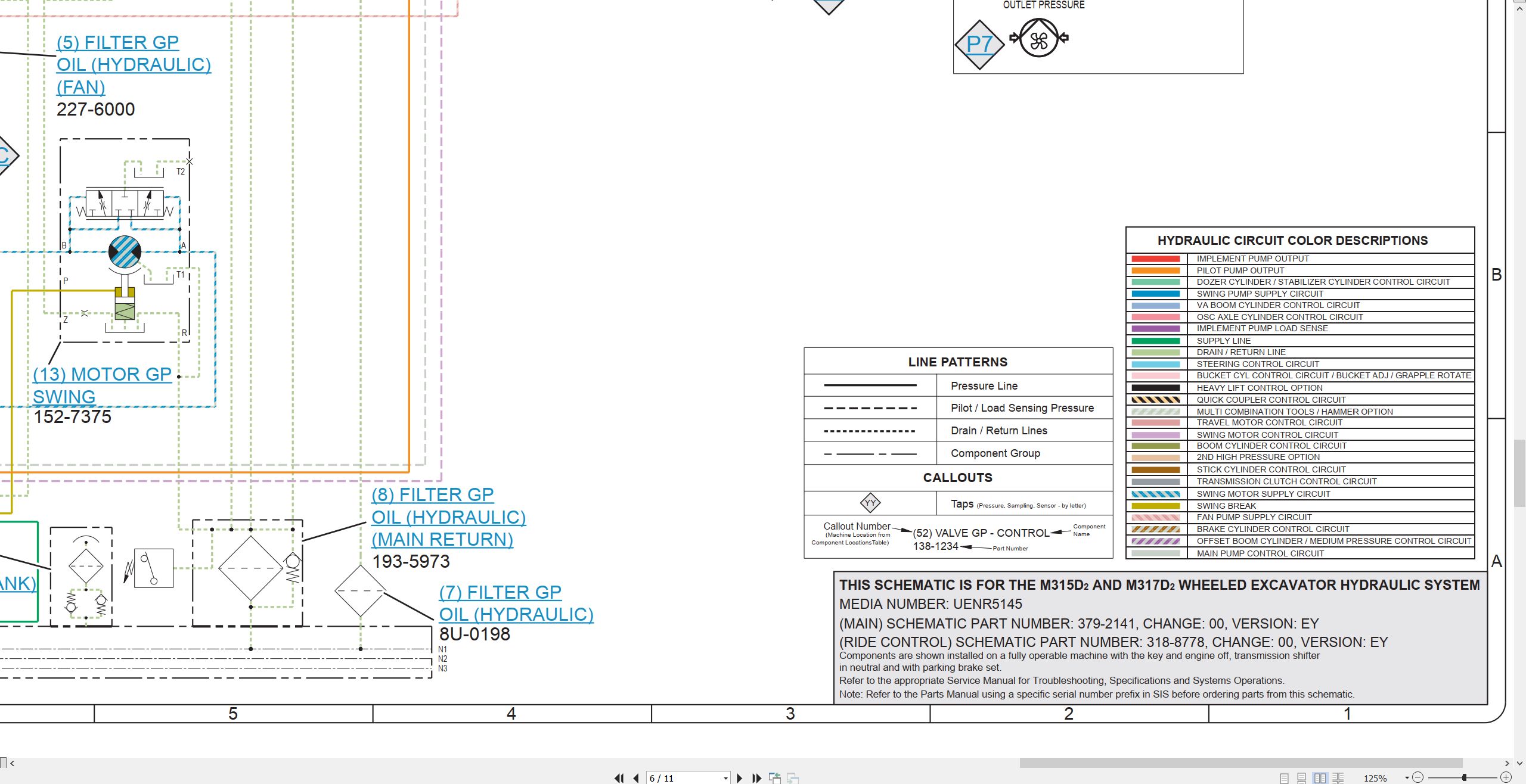
Task: Open the (5) FILTER GP link
Action: coord(117,42)
